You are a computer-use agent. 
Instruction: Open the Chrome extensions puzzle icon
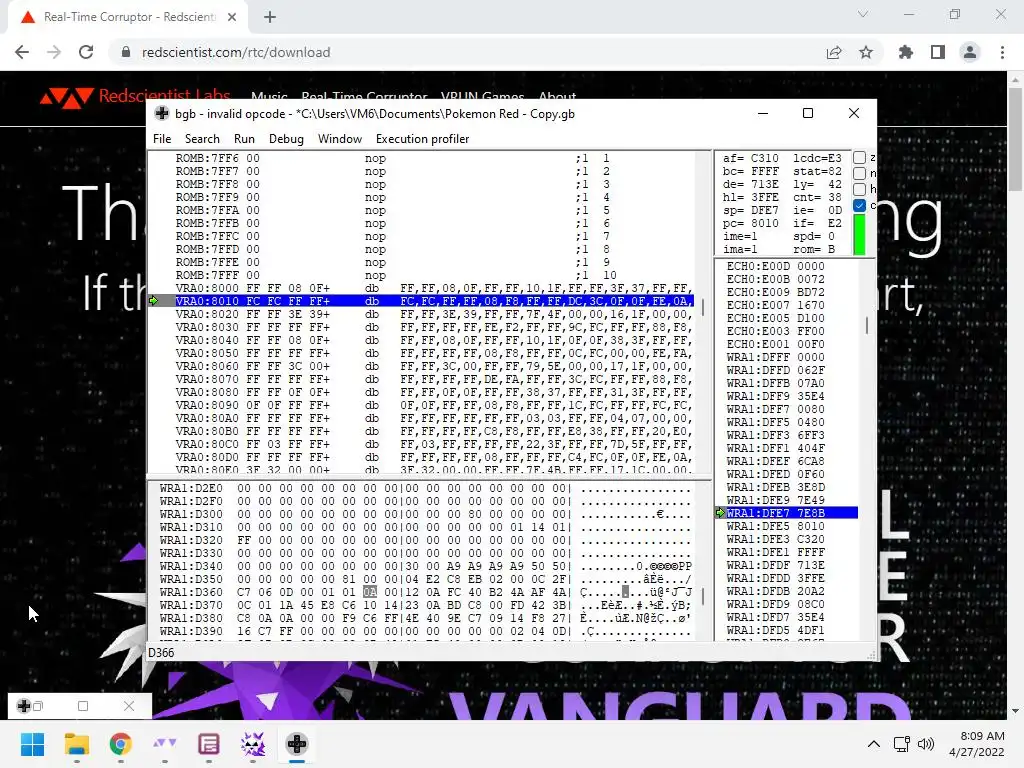click(x=906, y=52)
